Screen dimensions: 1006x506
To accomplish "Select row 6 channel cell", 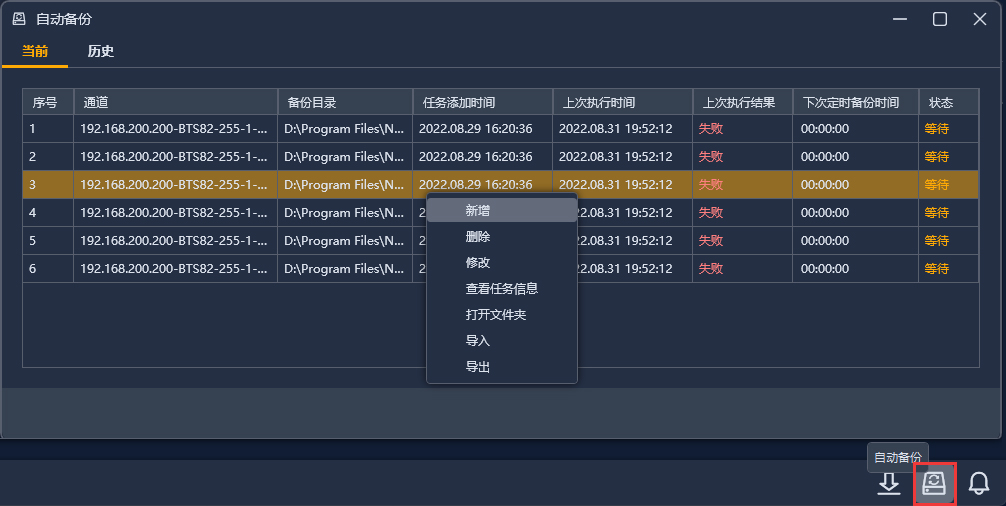I will tap(176, 269).
